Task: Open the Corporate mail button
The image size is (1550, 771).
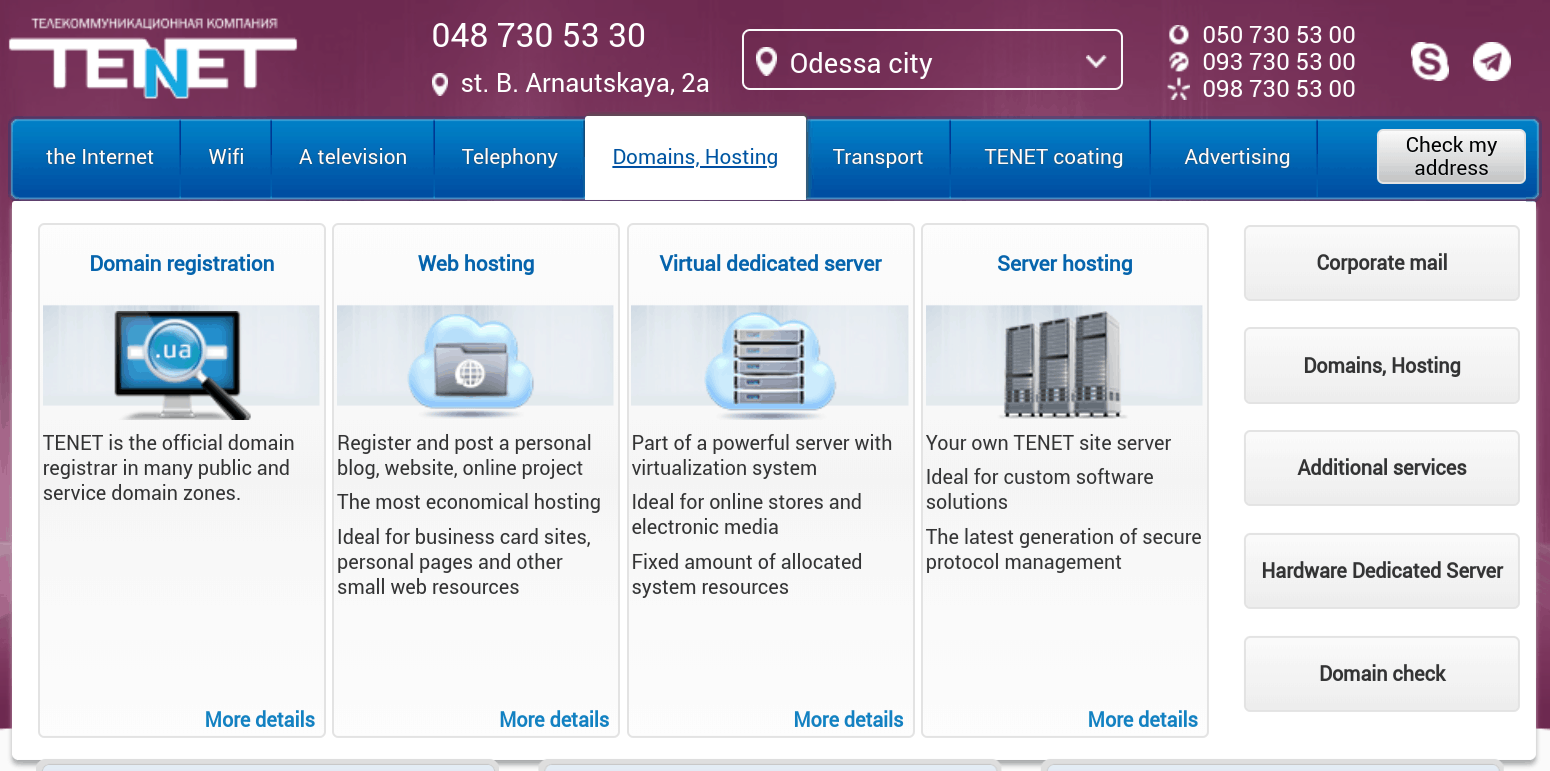Action: 1382,263
